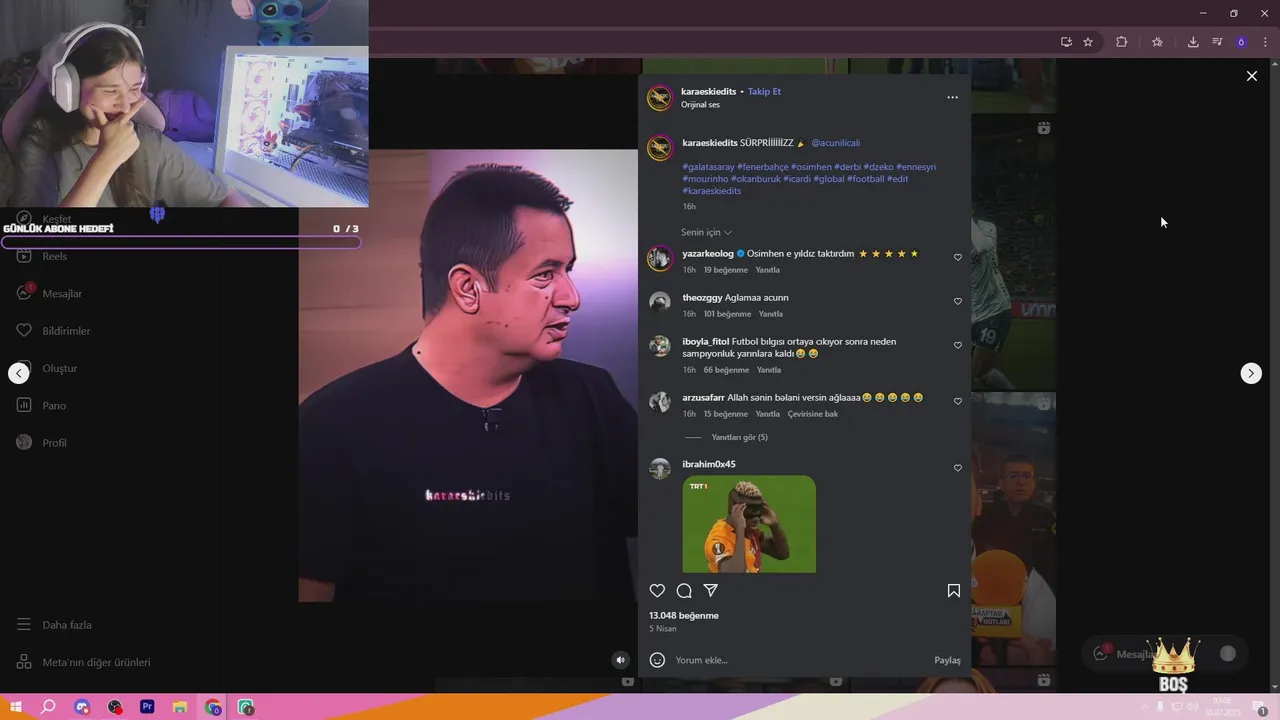The width and height of the screenshot is (1280, 720).
Task: Click the install-app icon in address bar
Action: pos(1066,42)
